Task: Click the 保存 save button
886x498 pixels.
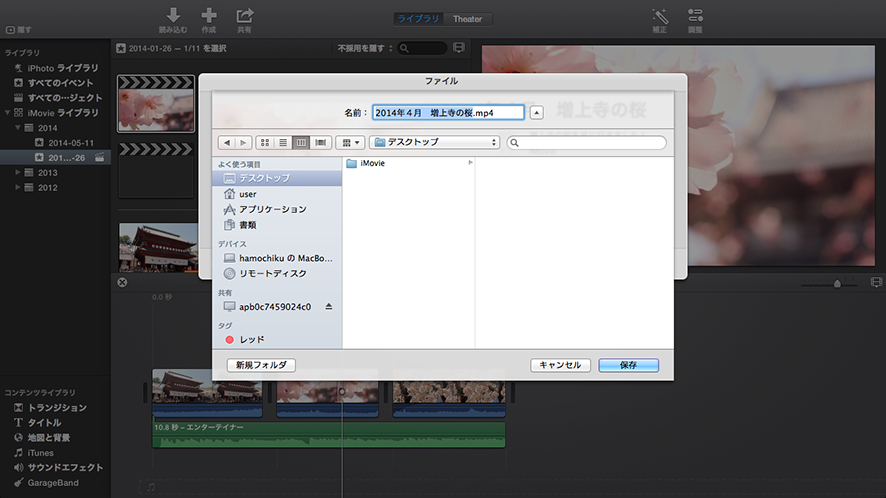Action: [x=628, y=365]
